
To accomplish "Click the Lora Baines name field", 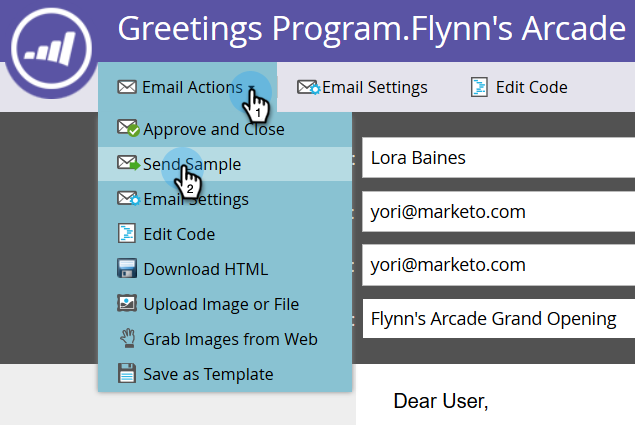I will tap(499, 158).
